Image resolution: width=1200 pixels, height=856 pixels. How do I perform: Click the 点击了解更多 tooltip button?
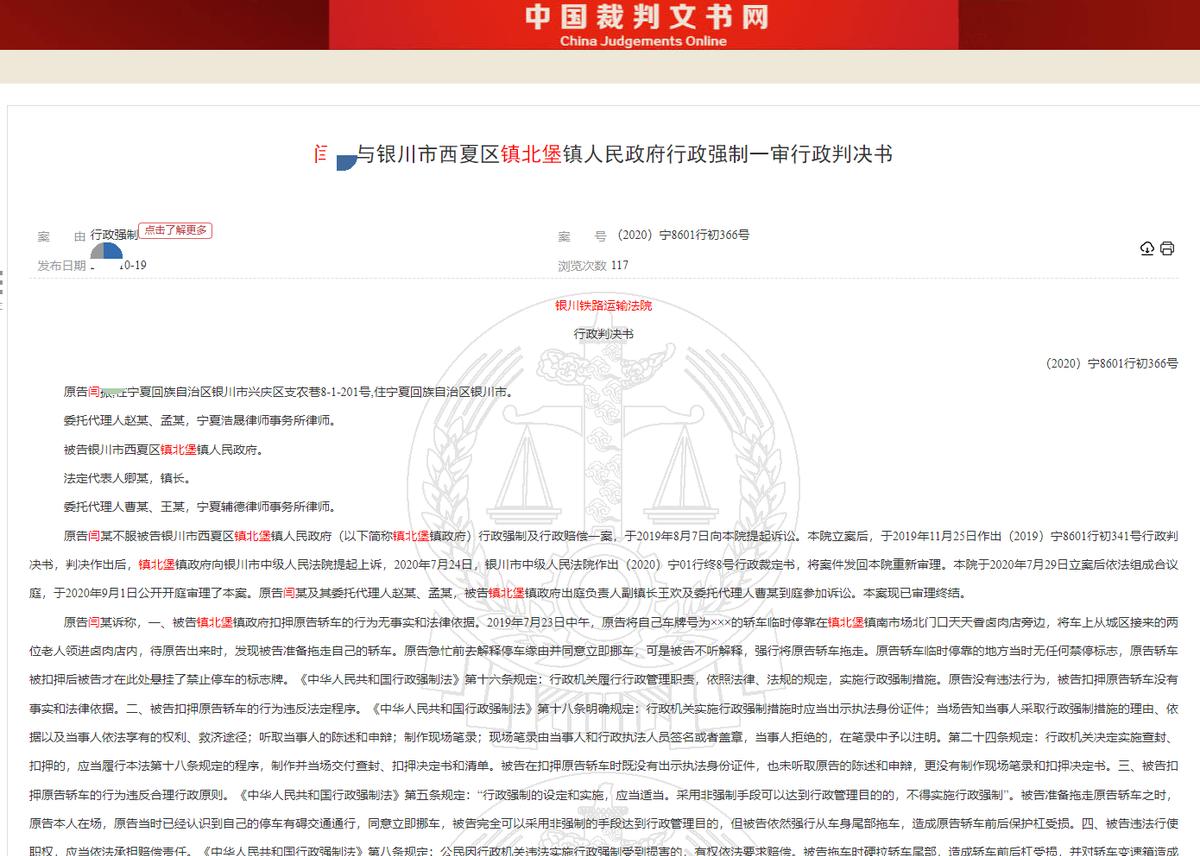coord(175,230)
